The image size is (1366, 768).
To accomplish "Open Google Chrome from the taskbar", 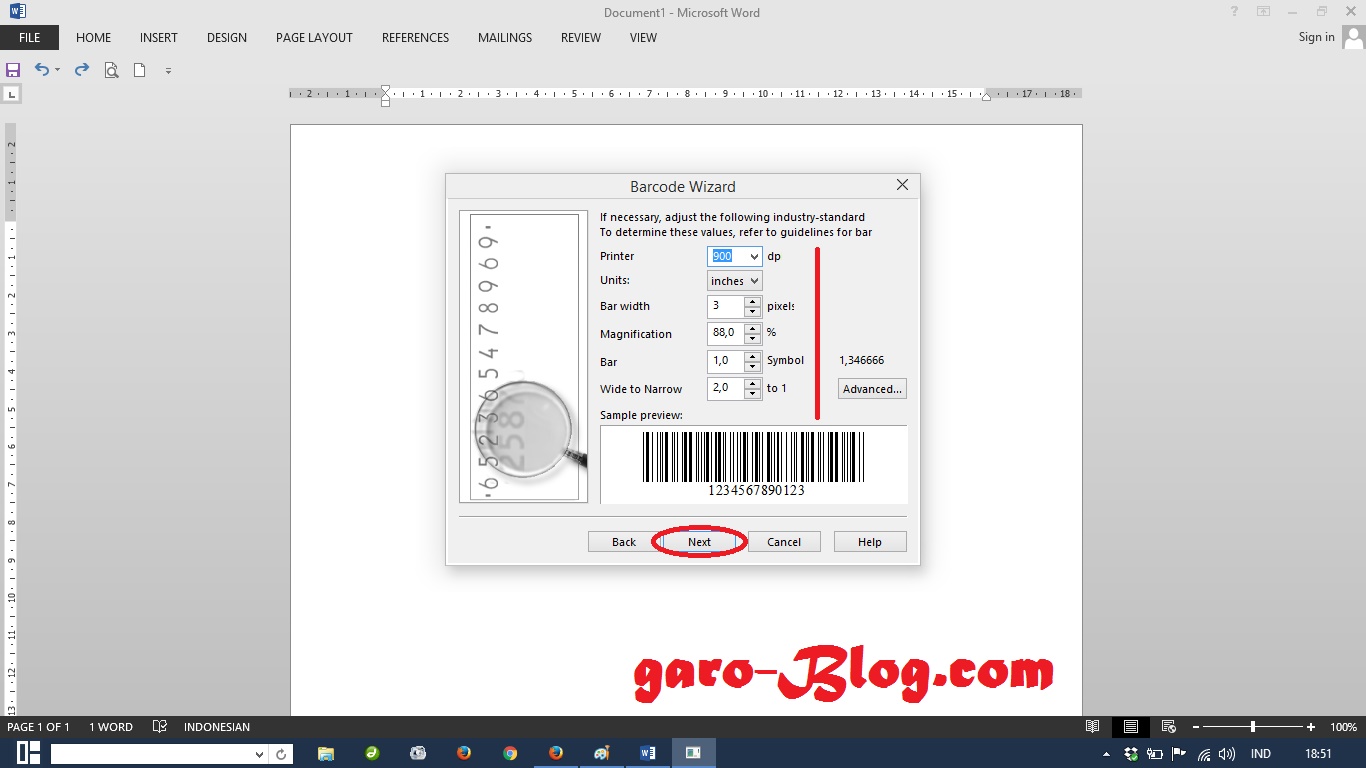I will tap(510, 753).
